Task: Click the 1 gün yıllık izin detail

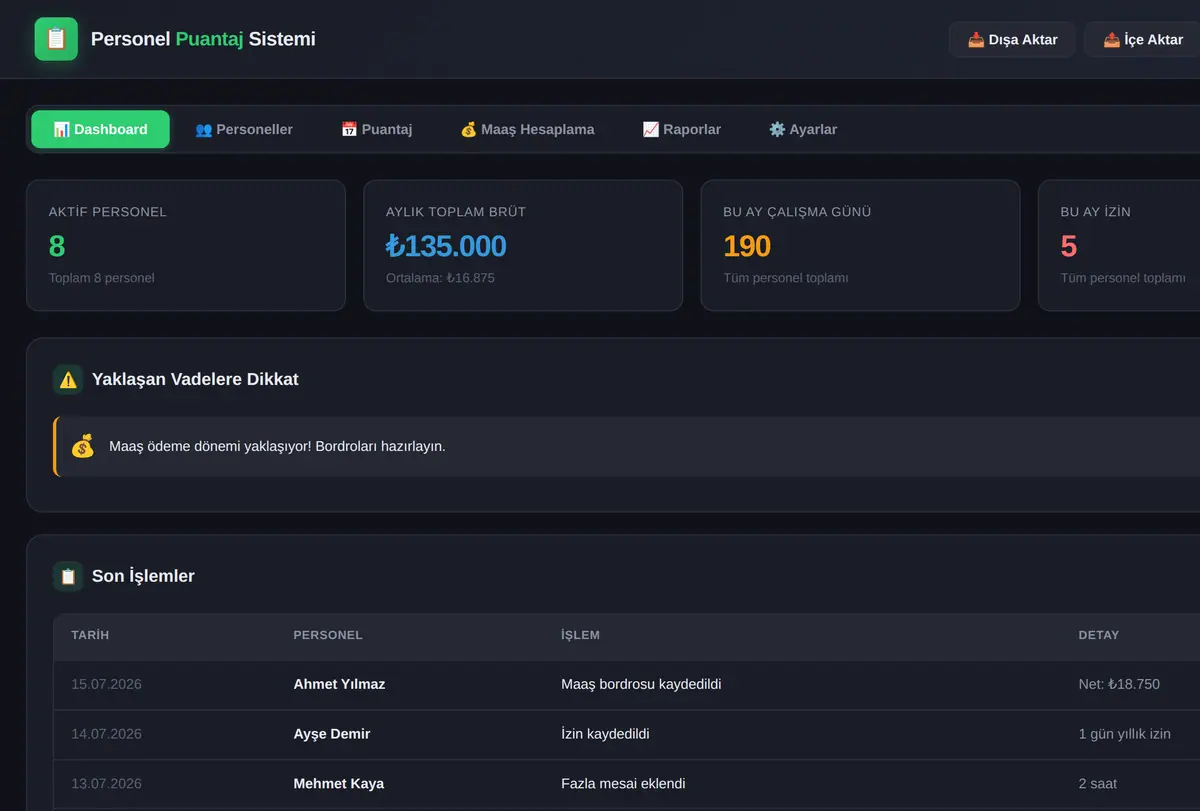Action: pyautogui.click(x=1125, y=734)
